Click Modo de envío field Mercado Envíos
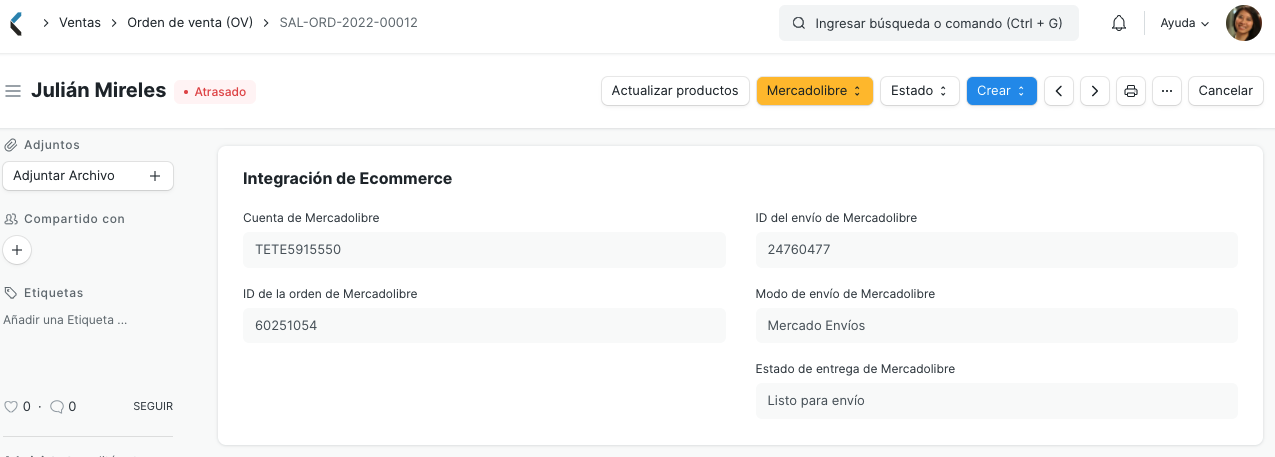Image resolution: width=1275 pixels, height=457 pixels. coord(997,326)
